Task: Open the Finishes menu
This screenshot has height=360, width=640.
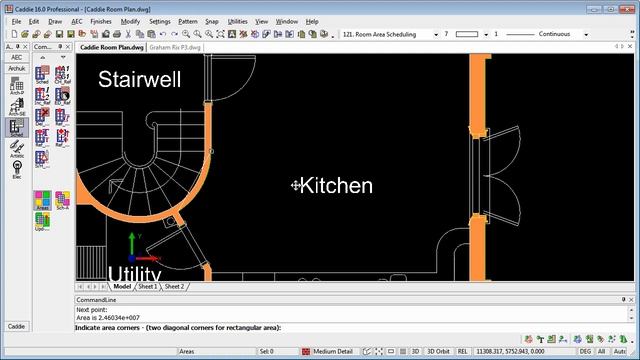Action: [x=101, y=21]
